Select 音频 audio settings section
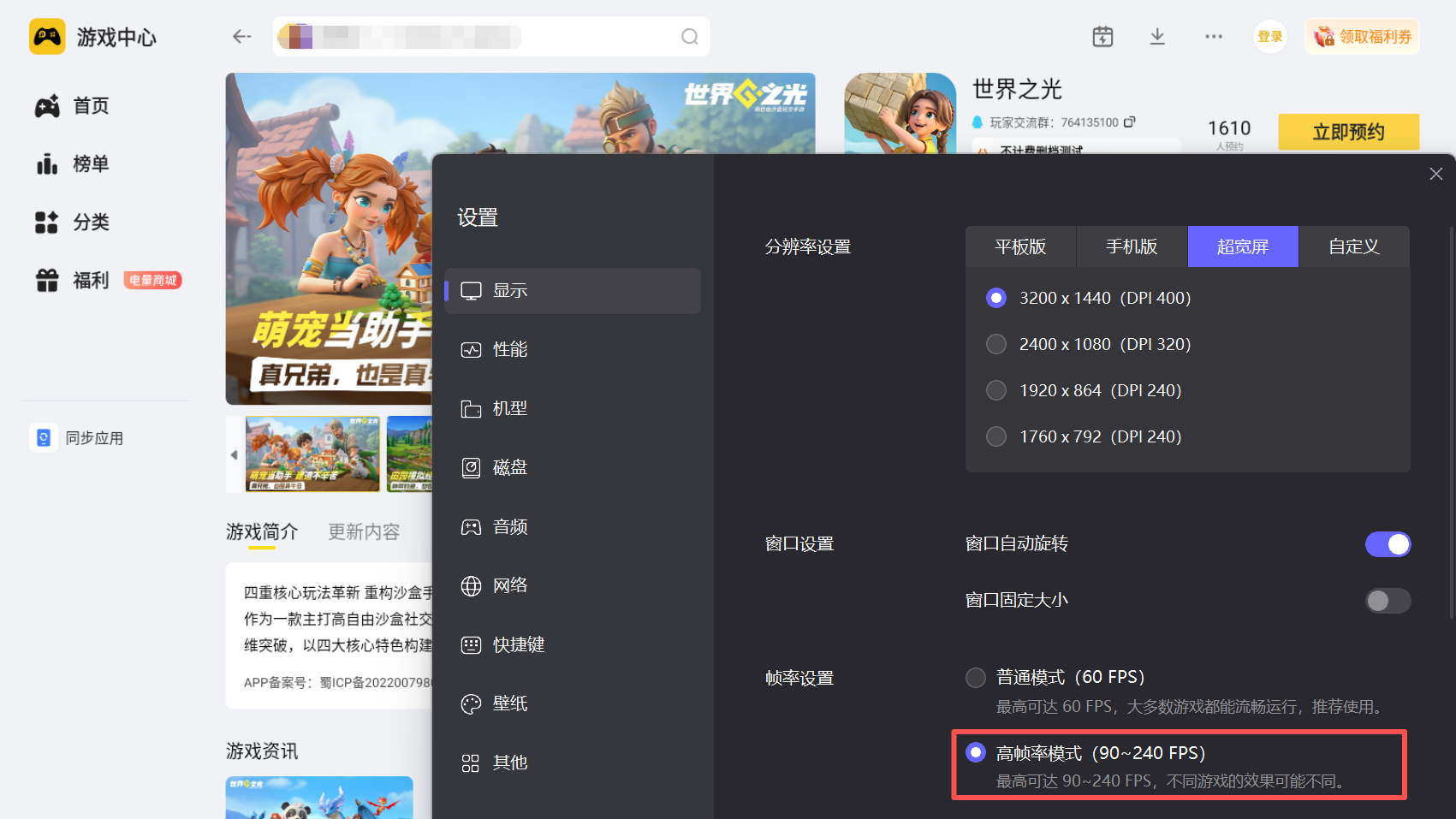This screenshot has width=1456, height=819. tap(573, 527)
